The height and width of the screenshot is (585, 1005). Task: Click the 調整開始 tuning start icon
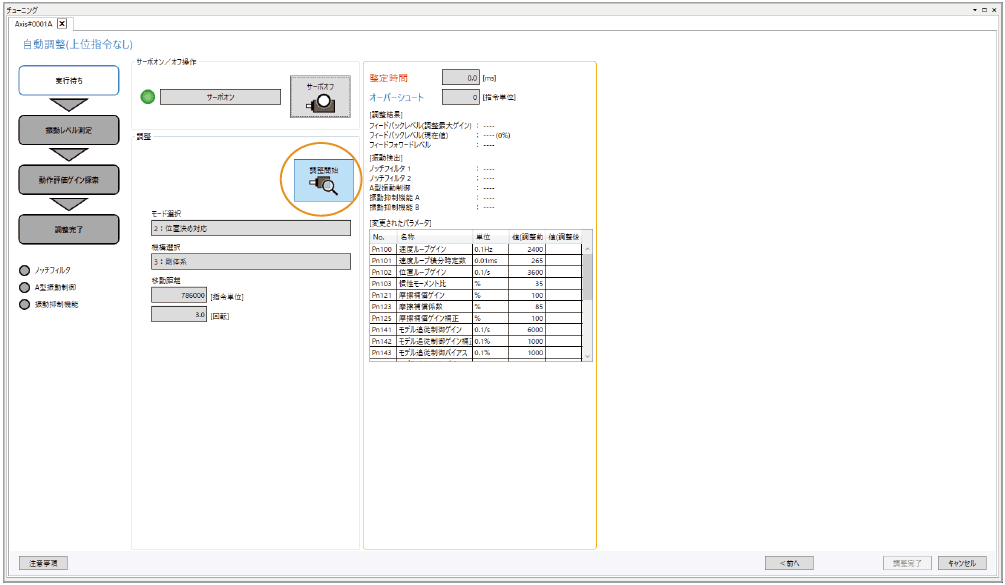tap(320, 180)
